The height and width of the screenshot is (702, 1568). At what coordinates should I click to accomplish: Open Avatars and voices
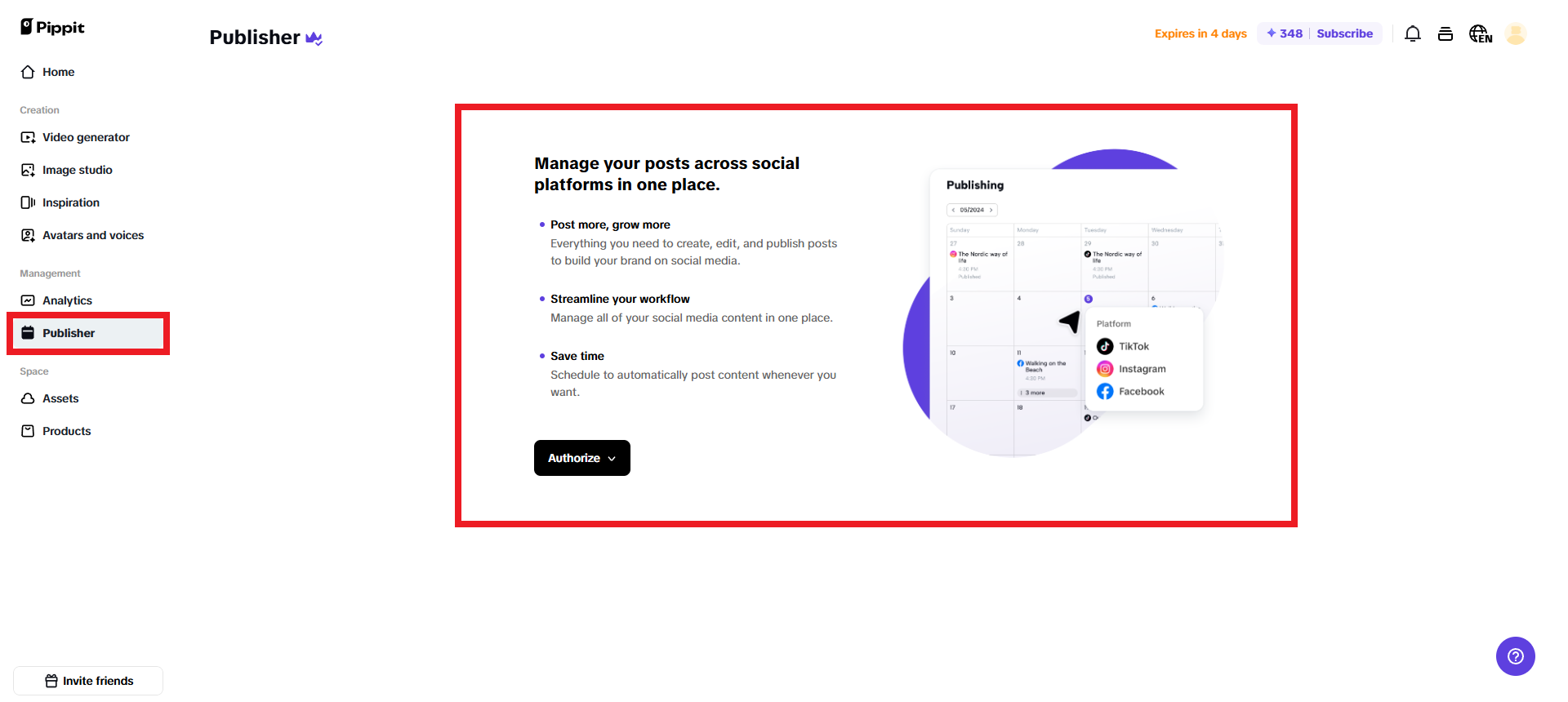92,235
